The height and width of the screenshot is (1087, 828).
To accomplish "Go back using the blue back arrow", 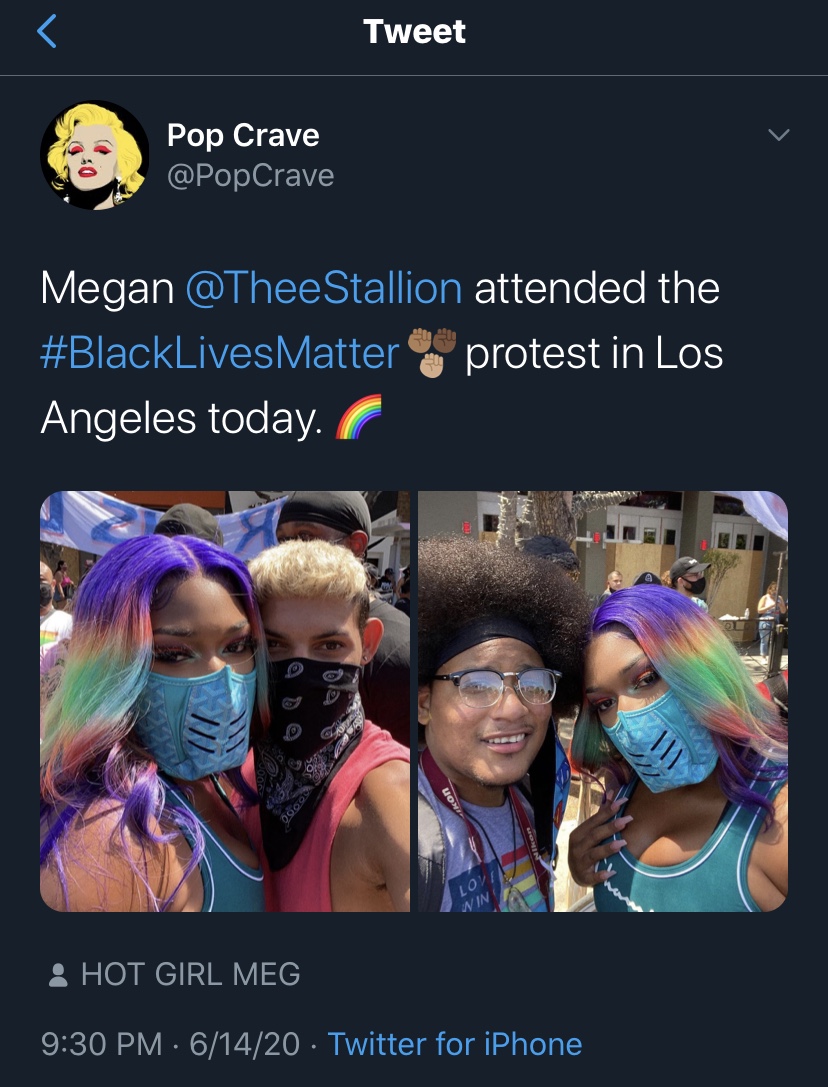I will tap(46, 32).
